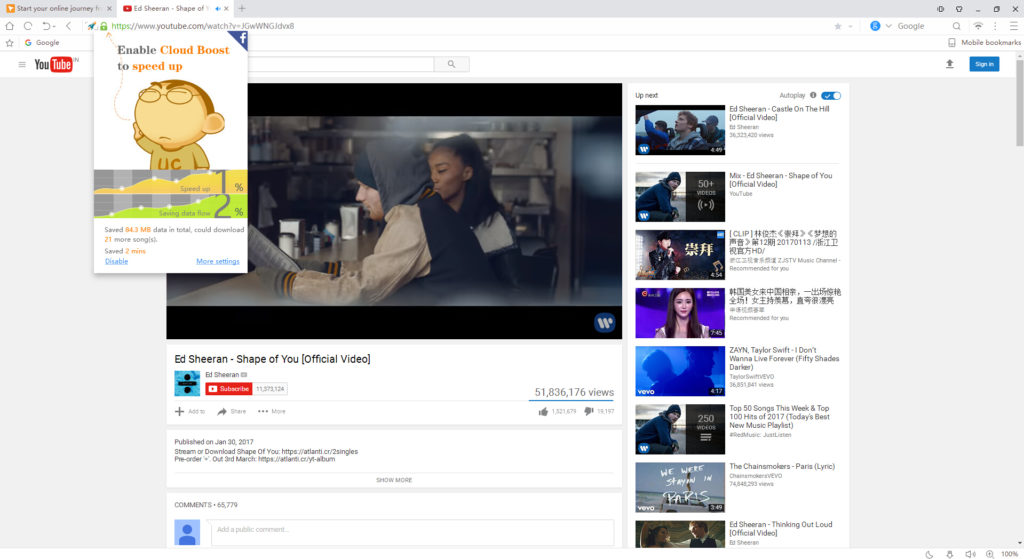Viewport: 1024px width, 559px height.
Task: Click the Share button under the video
Action: pos(232,411)
